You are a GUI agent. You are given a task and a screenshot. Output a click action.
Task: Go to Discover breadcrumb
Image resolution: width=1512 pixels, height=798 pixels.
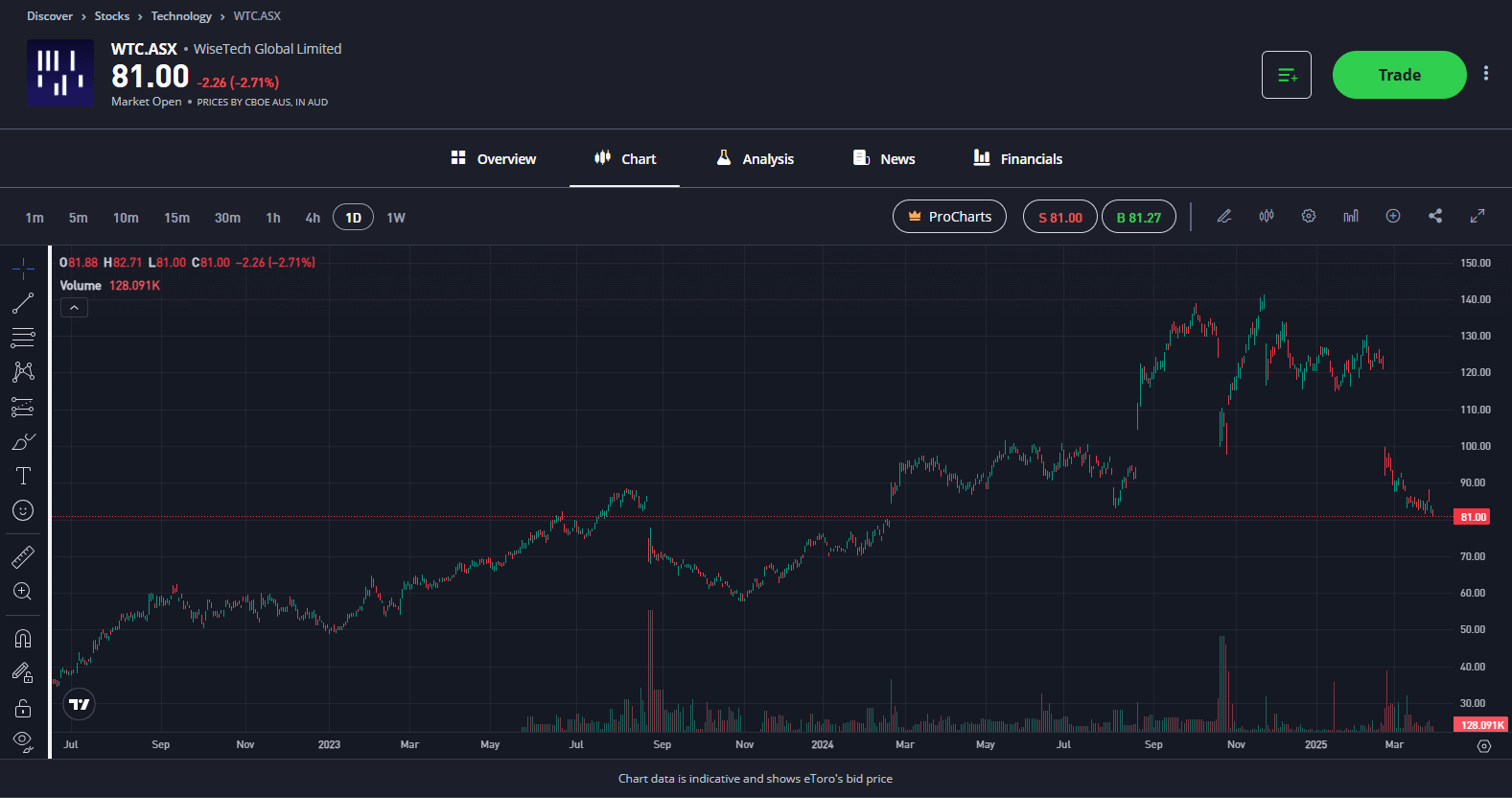coord(50,16)
